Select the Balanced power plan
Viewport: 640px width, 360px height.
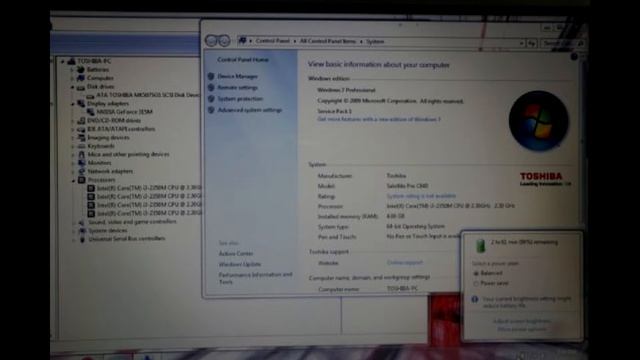(x=488, y=273)
